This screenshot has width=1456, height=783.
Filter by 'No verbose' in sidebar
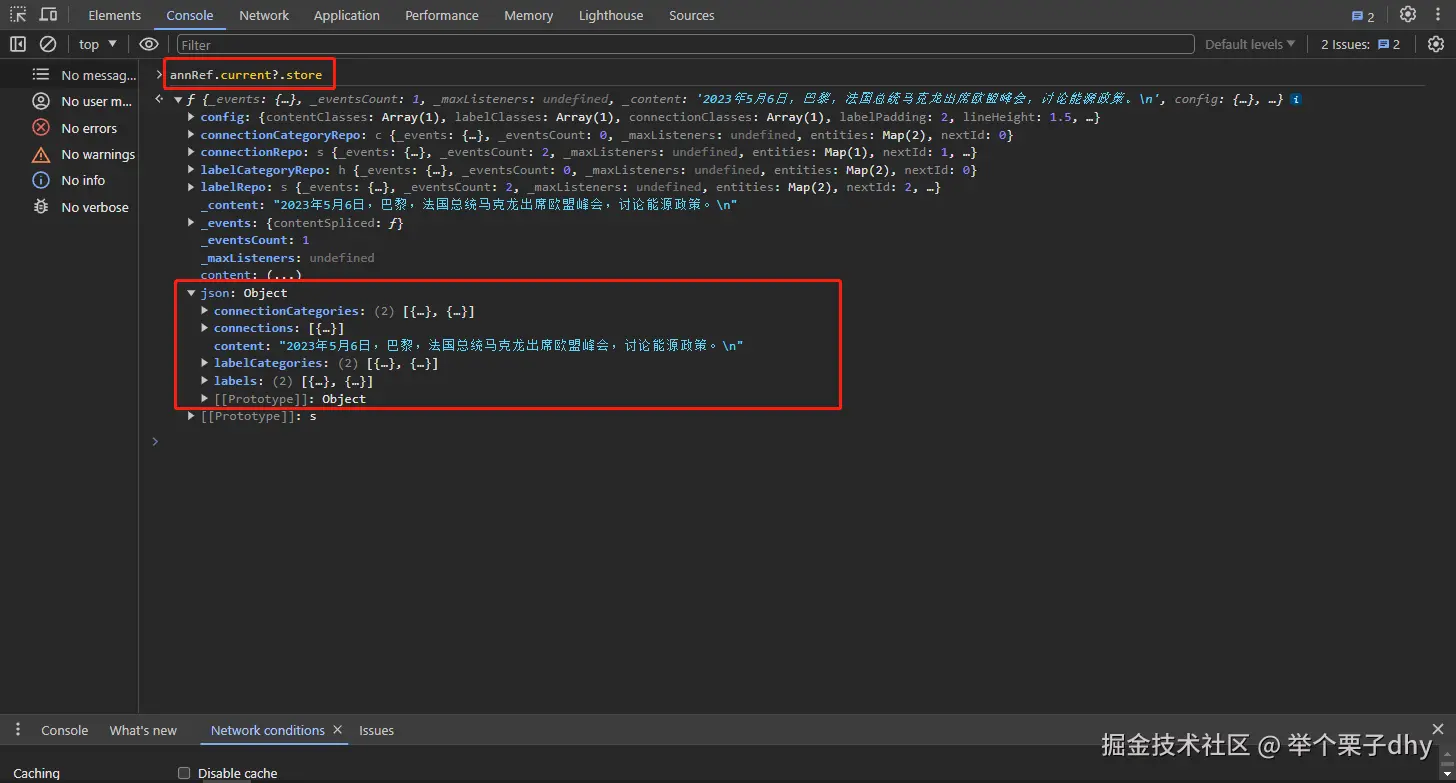(80, 207)
